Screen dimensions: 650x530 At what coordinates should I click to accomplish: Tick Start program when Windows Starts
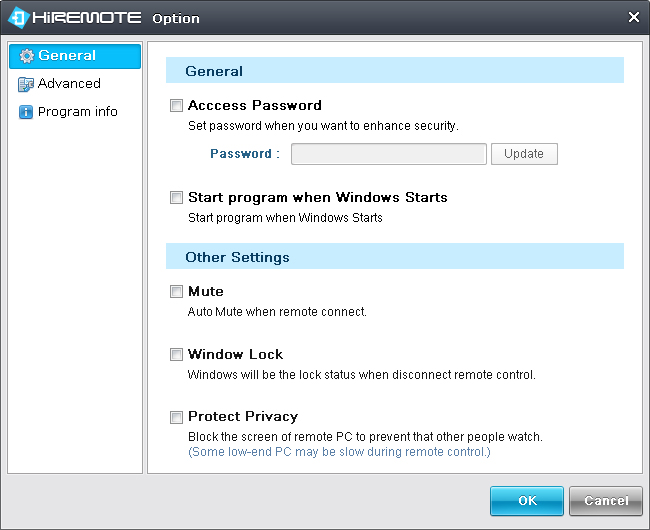point(176,197)
